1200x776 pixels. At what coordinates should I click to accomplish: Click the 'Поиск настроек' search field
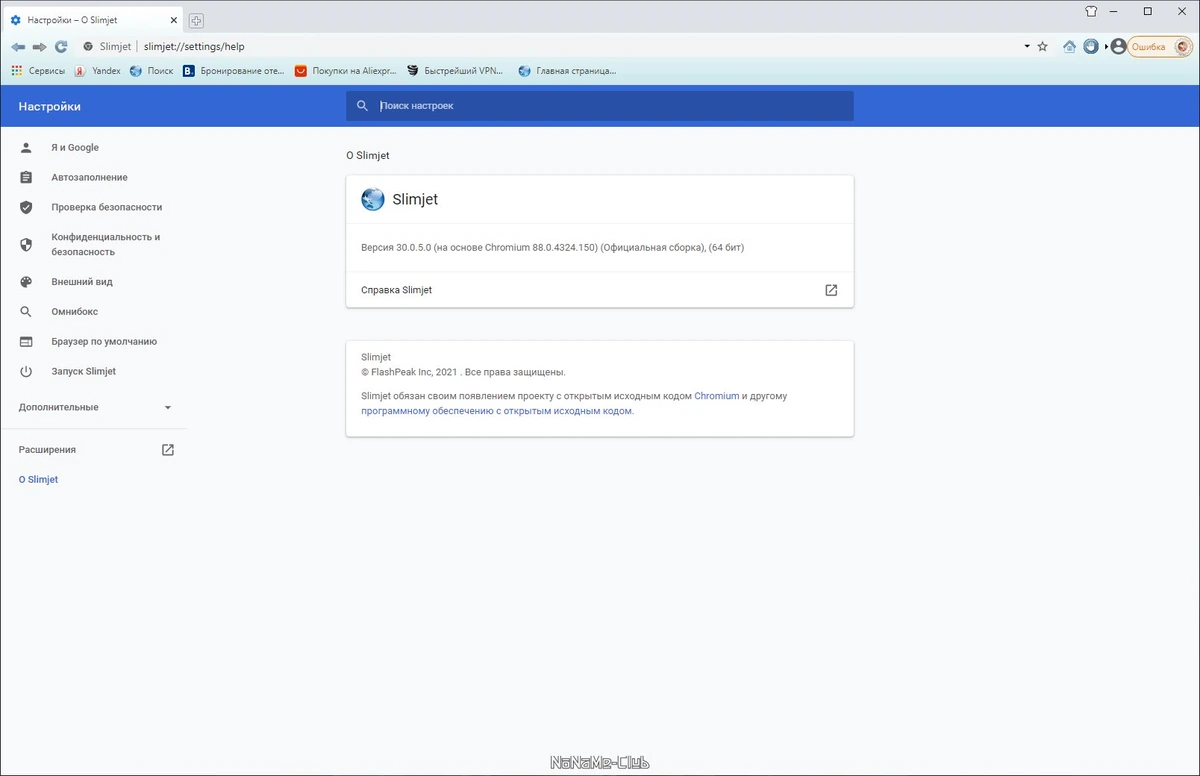pos(600,106)
